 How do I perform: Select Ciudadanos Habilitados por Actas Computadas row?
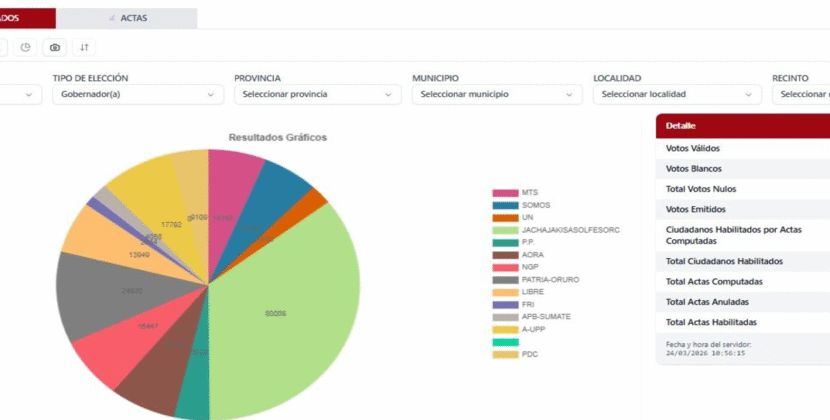click(x=743, y=235)
